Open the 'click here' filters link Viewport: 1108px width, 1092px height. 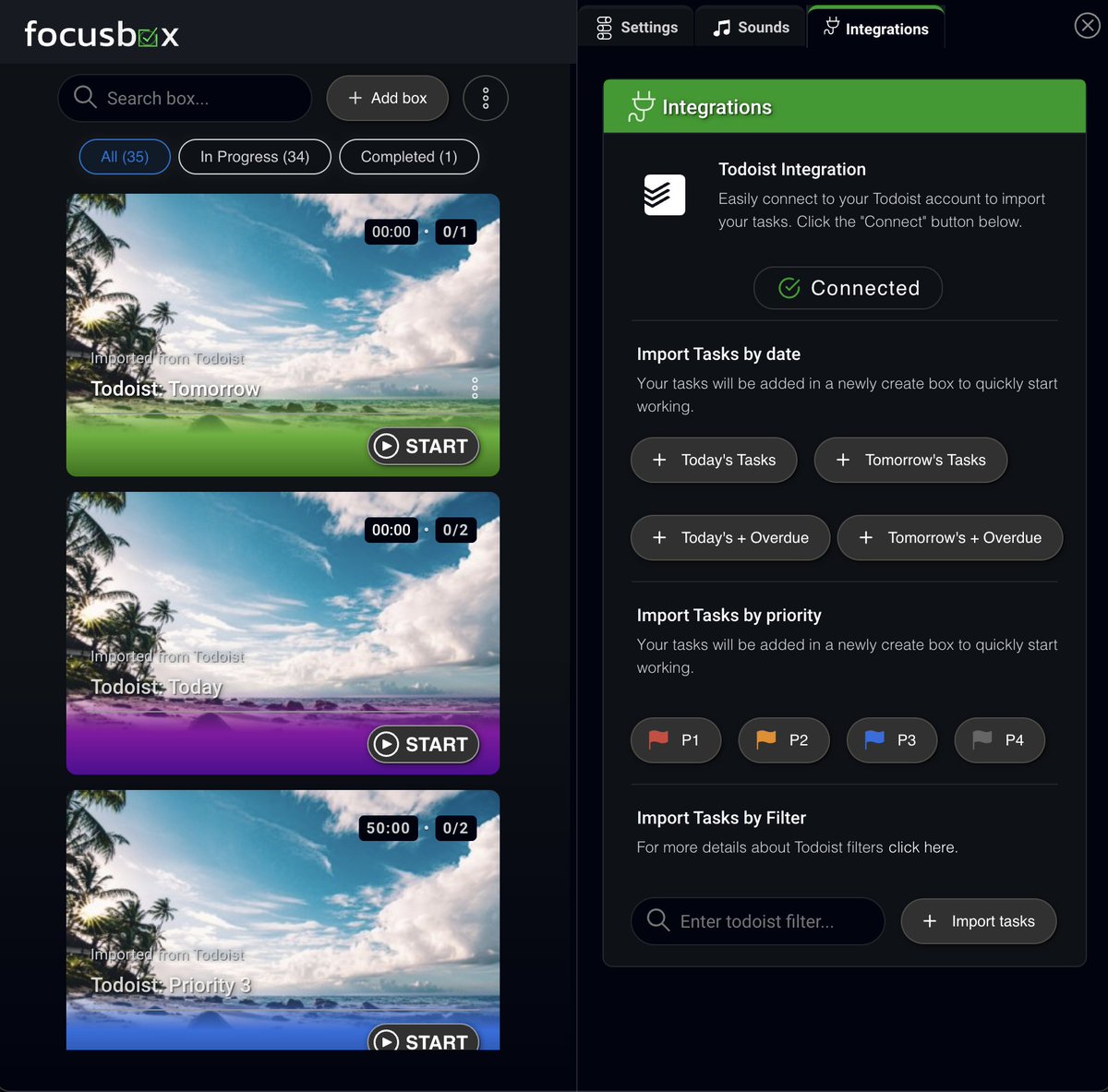click(x=921, y=847)
